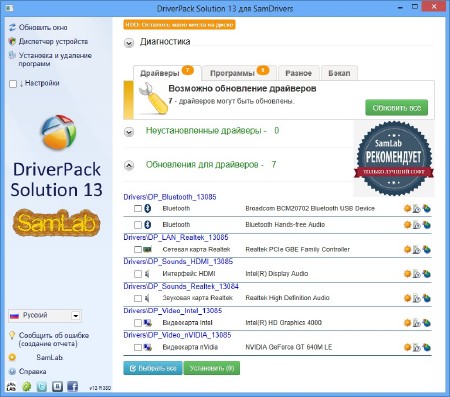Viewport: 450px width, 397px height.
Task: Click the add/remove programs icon
Action: 12,55
